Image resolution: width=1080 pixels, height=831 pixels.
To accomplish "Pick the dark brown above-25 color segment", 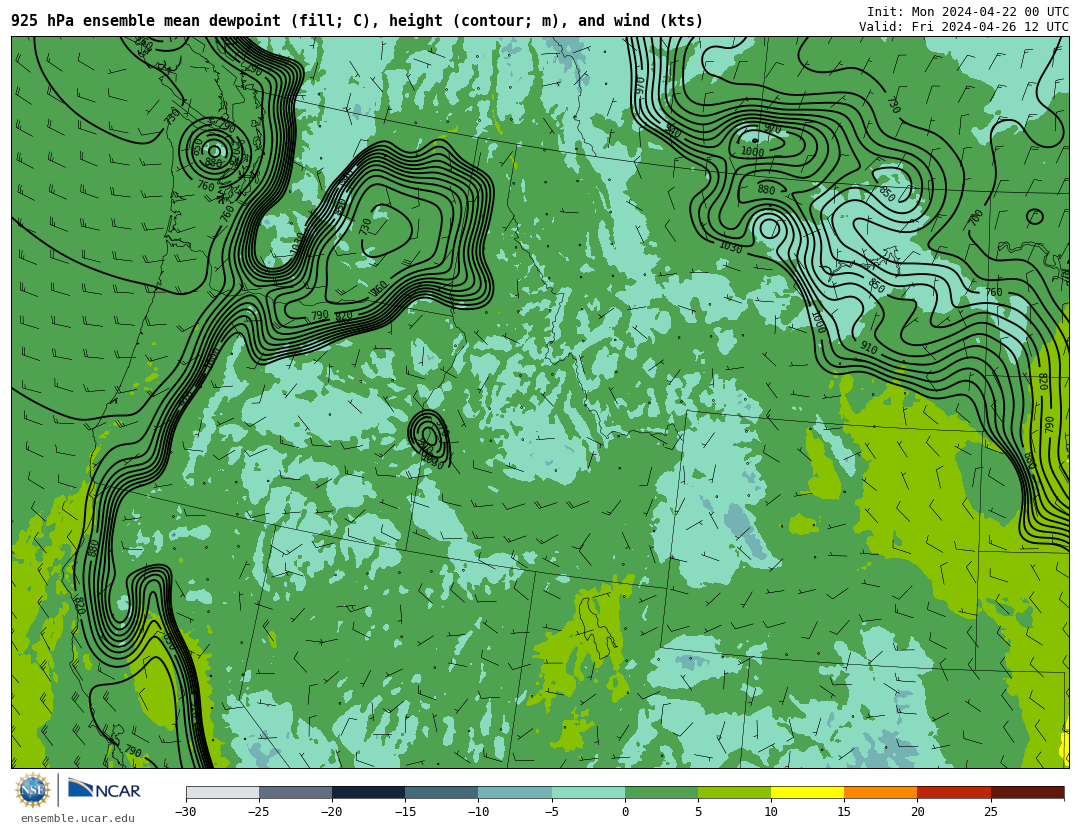I will pyautogui.click(x=1028, y=792).
